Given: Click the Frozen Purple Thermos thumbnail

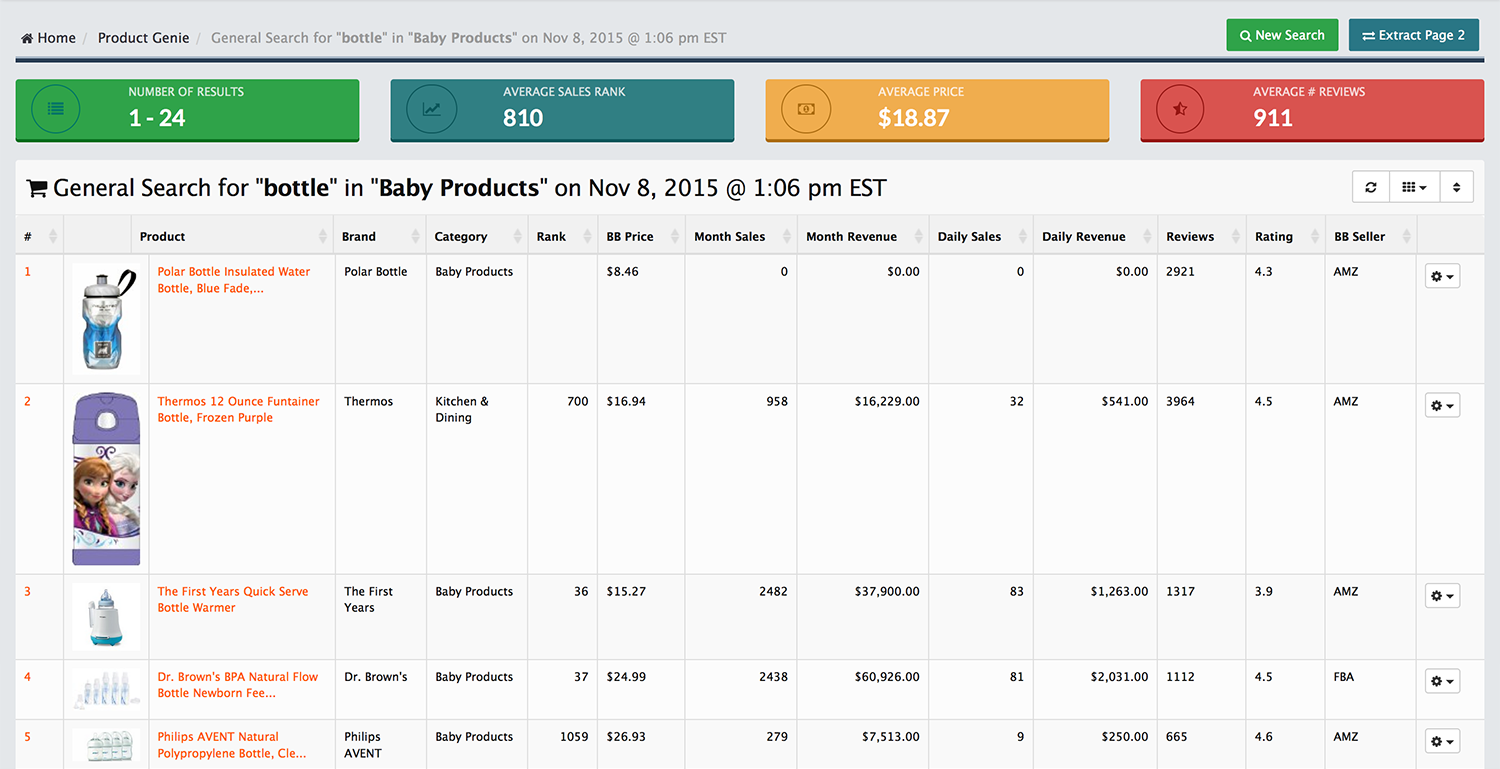Looking at the screenshot, I should coord(106,479).
